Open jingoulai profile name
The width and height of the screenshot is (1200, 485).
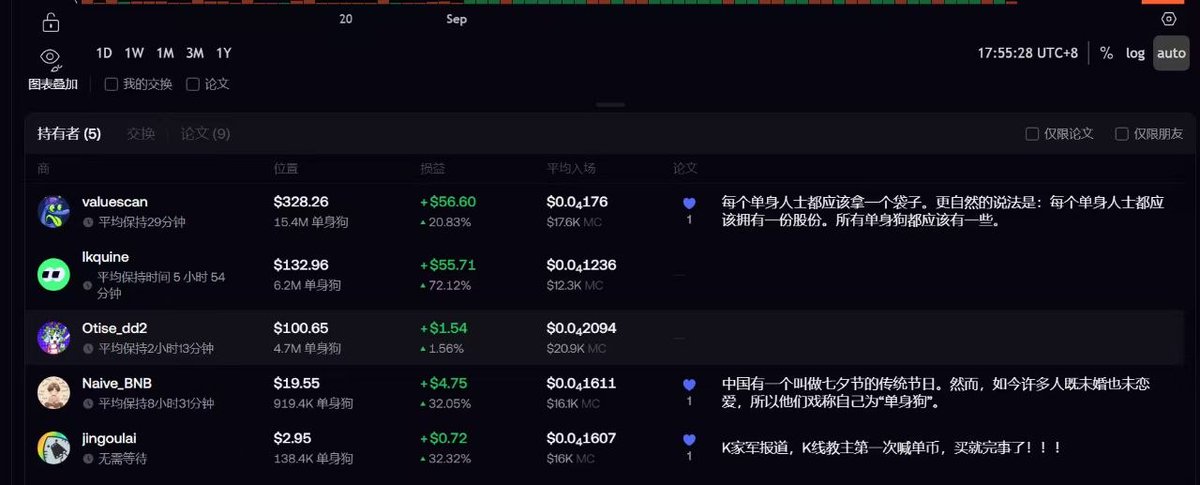[111, 438]
